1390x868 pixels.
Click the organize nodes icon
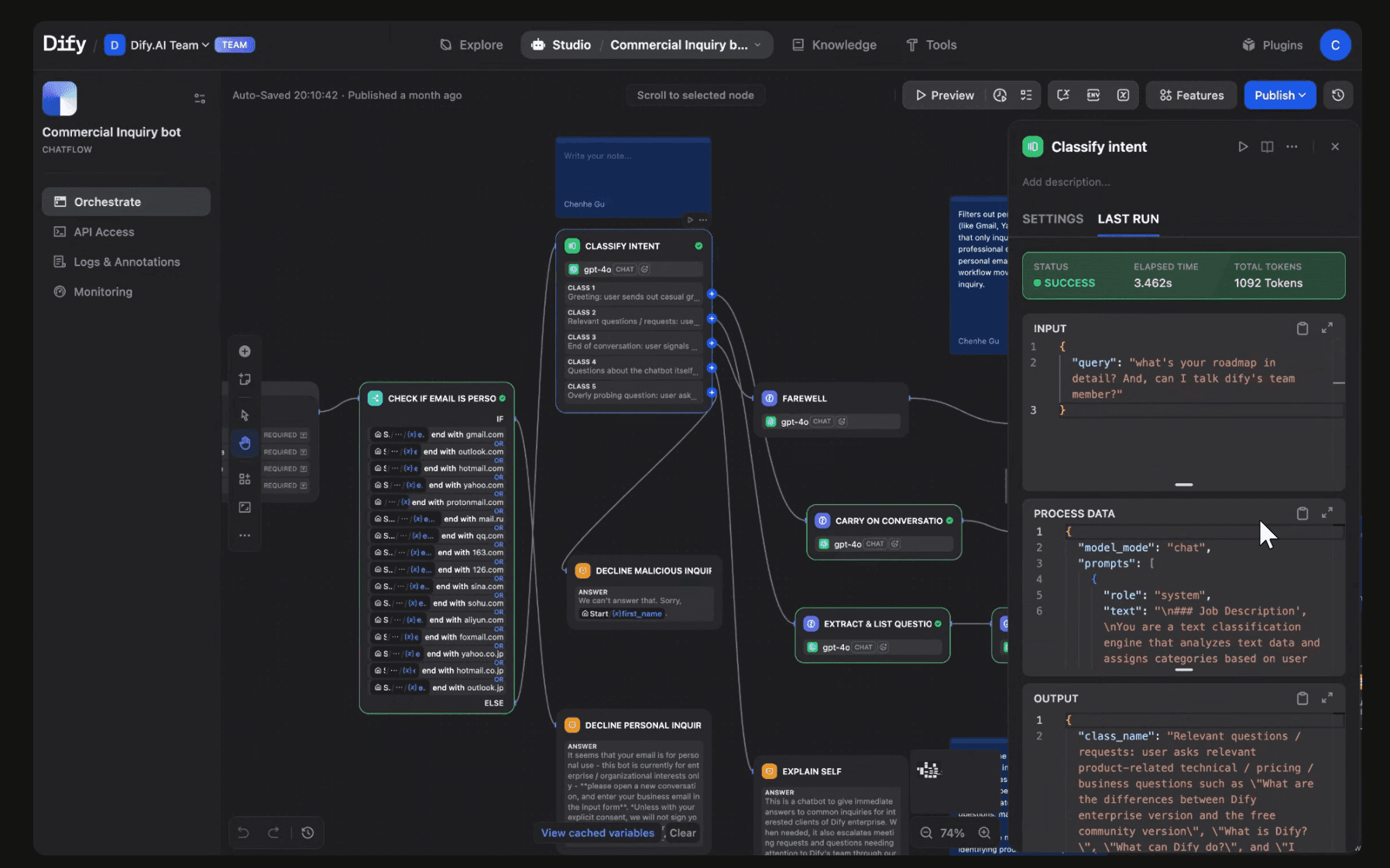(245, 479)
